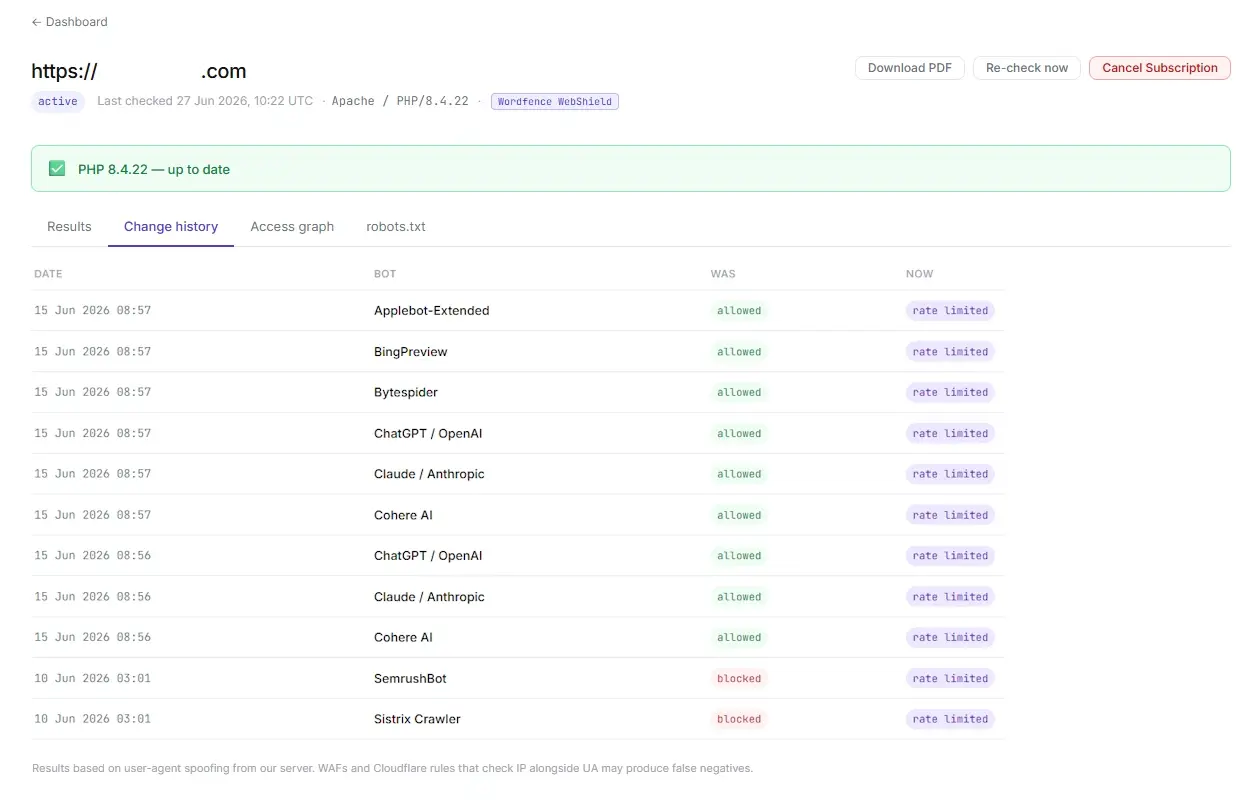Image resolution: width=1241 pixels, height=800 pixels.
Task: Select the Change history tab
Action: (x=171, y=227)
